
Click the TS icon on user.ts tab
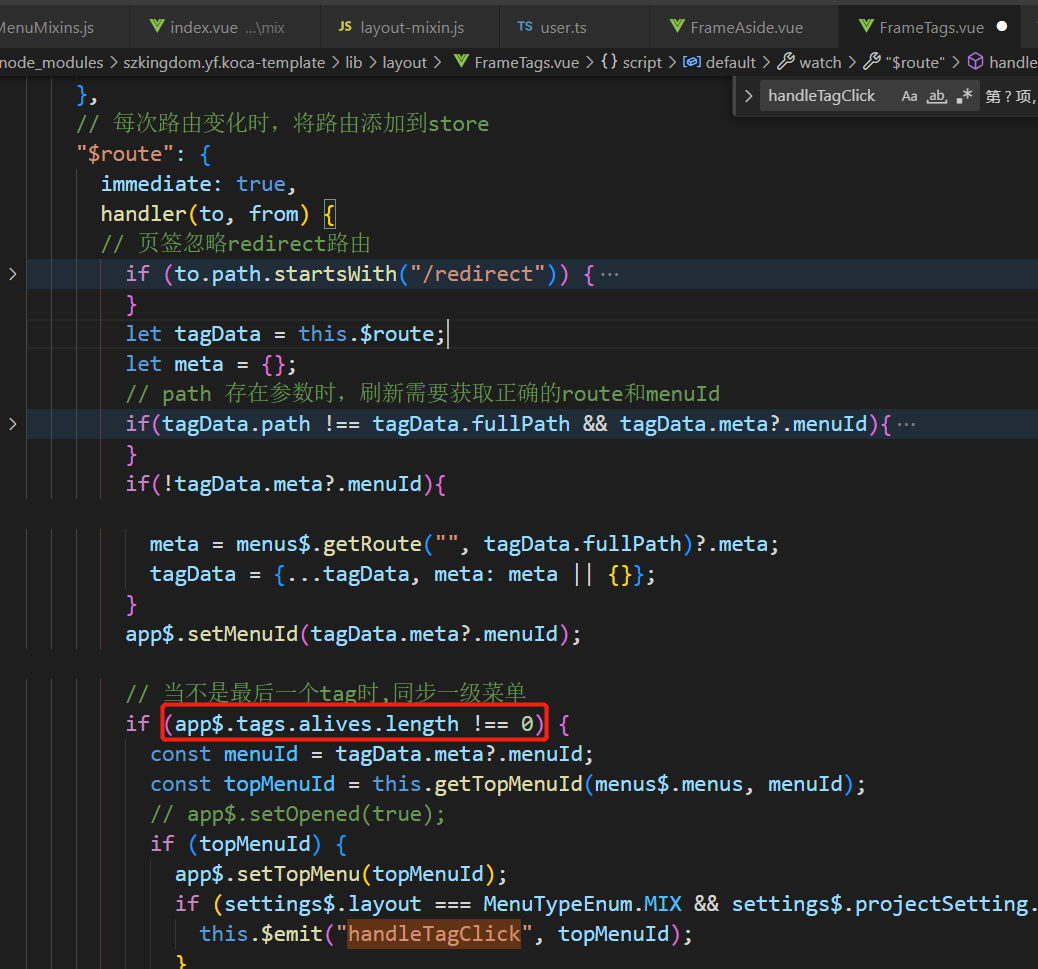tap(525, 27)
